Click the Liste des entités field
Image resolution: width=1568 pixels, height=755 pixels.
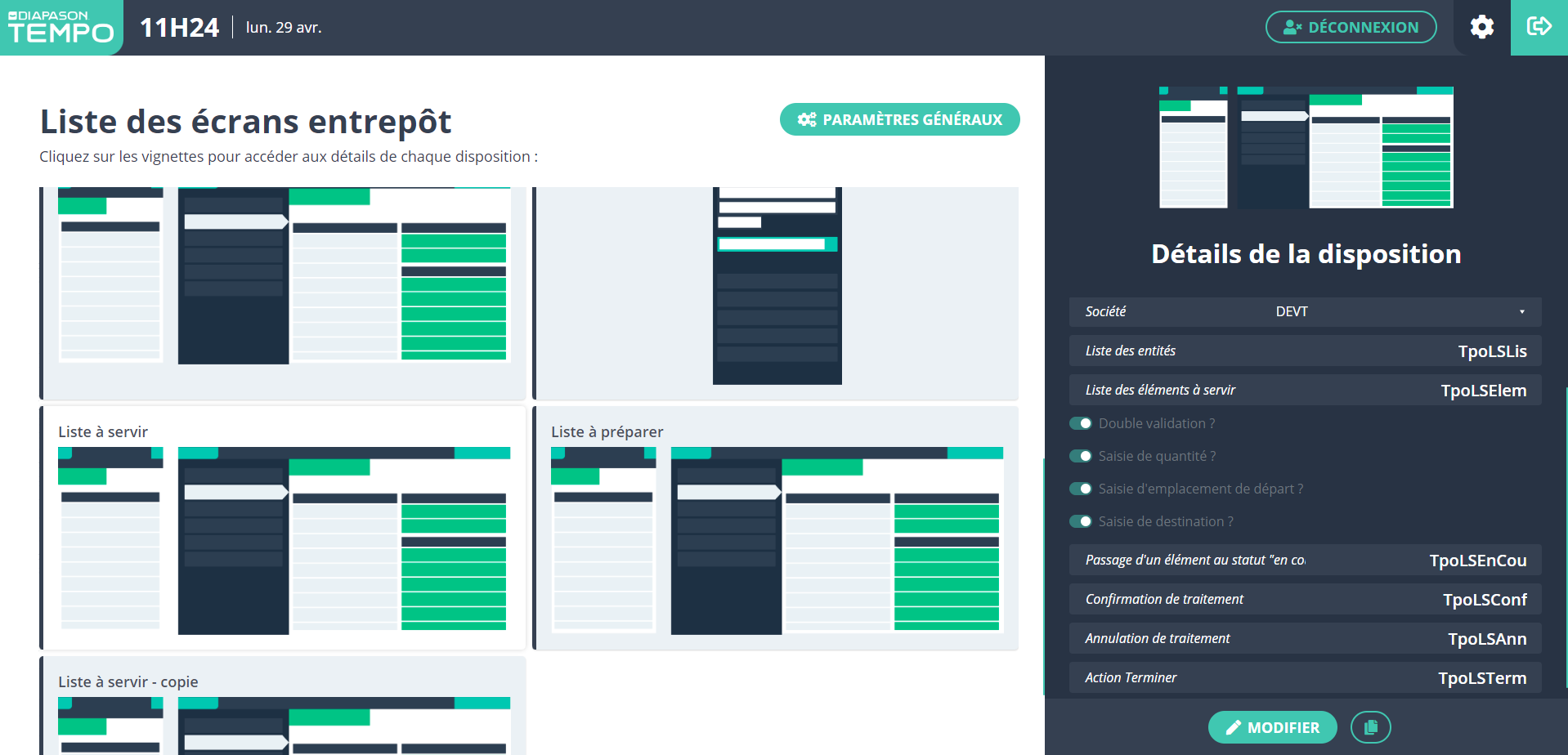[x=1305, y=351]
